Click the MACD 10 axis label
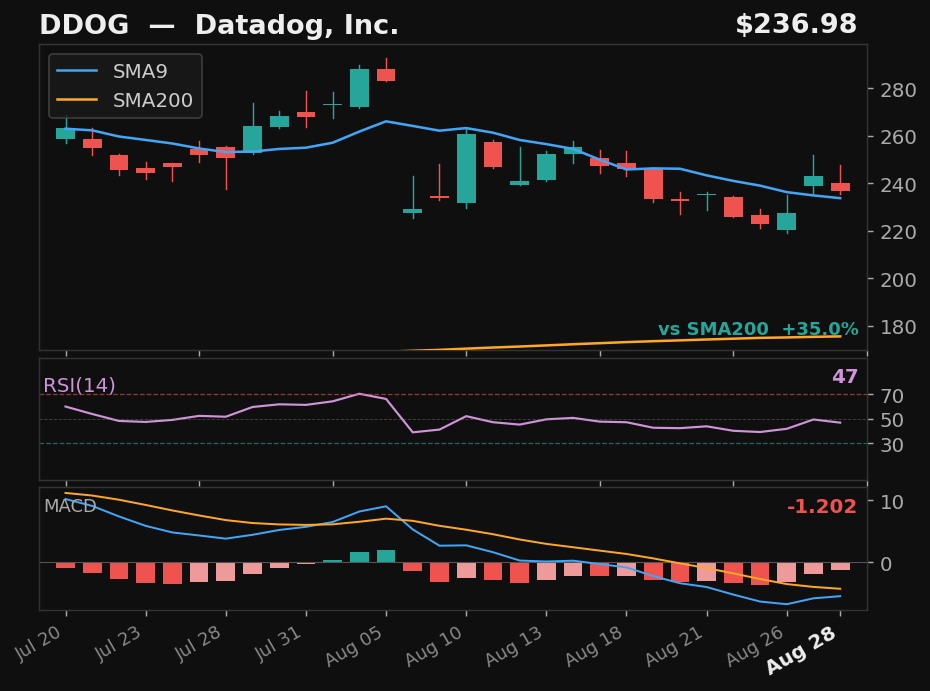Viewport: 930px width, 691px height. point(891,502)
